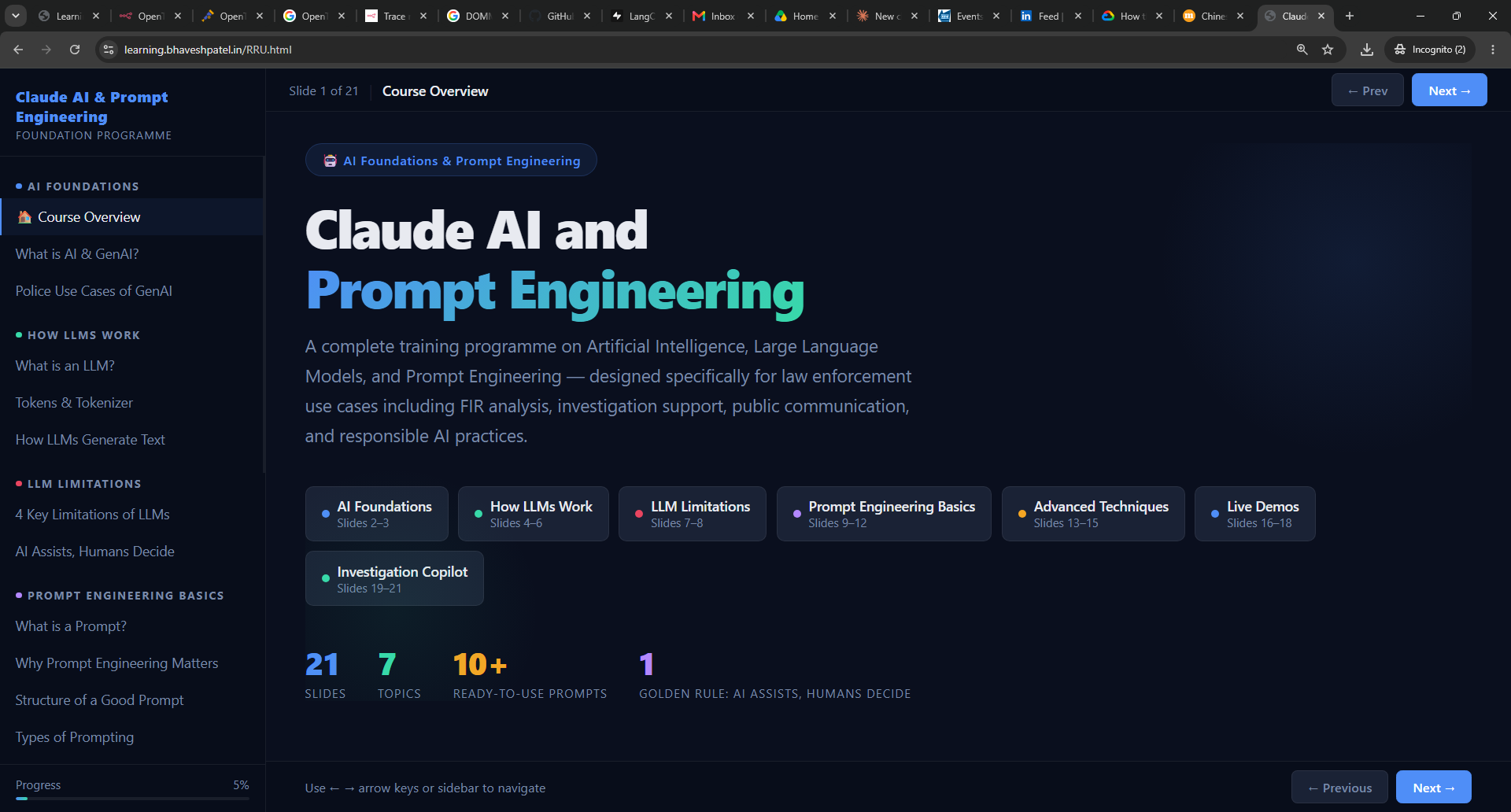The image size is (1511, 812).
Task: Bookmark this page with the star icon
Action: [1328, 50]
